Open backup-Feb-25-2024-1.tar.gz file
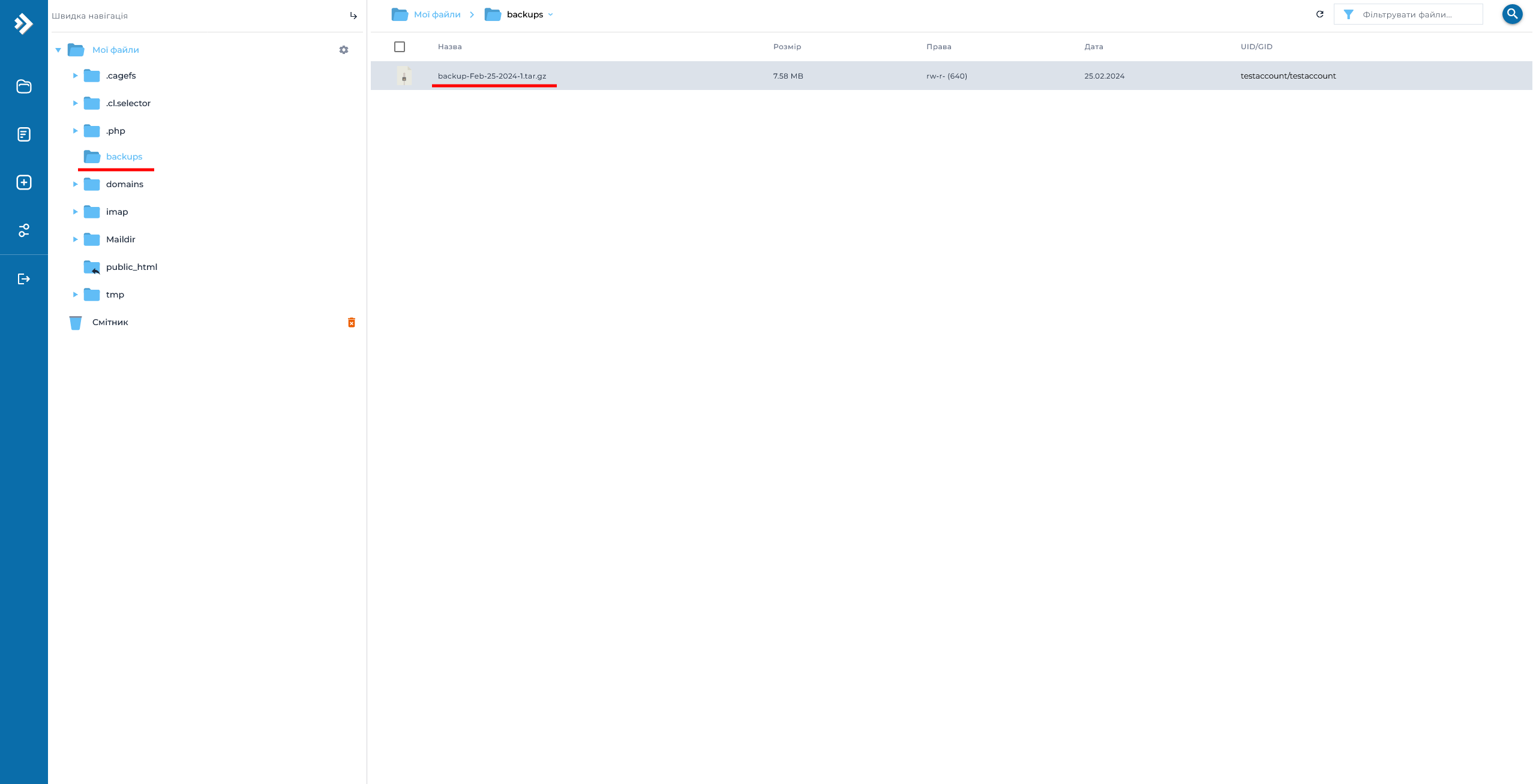Image resolution: width=1536 pixels, height=784 pixels. coord(492,76)
